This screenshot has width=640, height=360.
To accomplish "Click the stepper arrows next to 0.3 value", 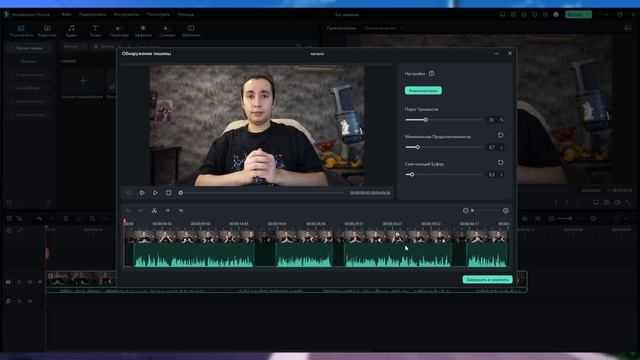I will pyautogui.click(x=502, y=175).
